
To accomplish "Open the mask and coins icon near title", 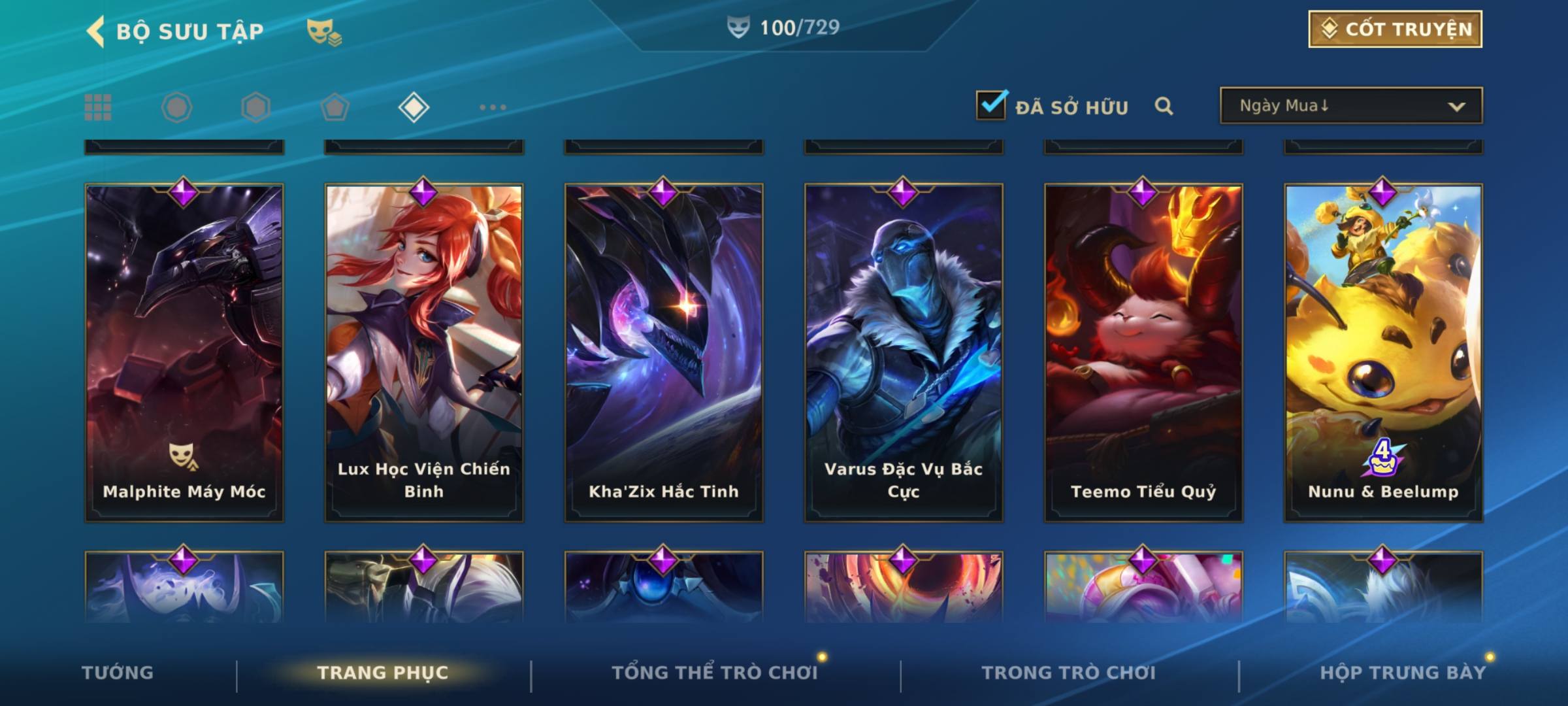I will tap(324, 32).
